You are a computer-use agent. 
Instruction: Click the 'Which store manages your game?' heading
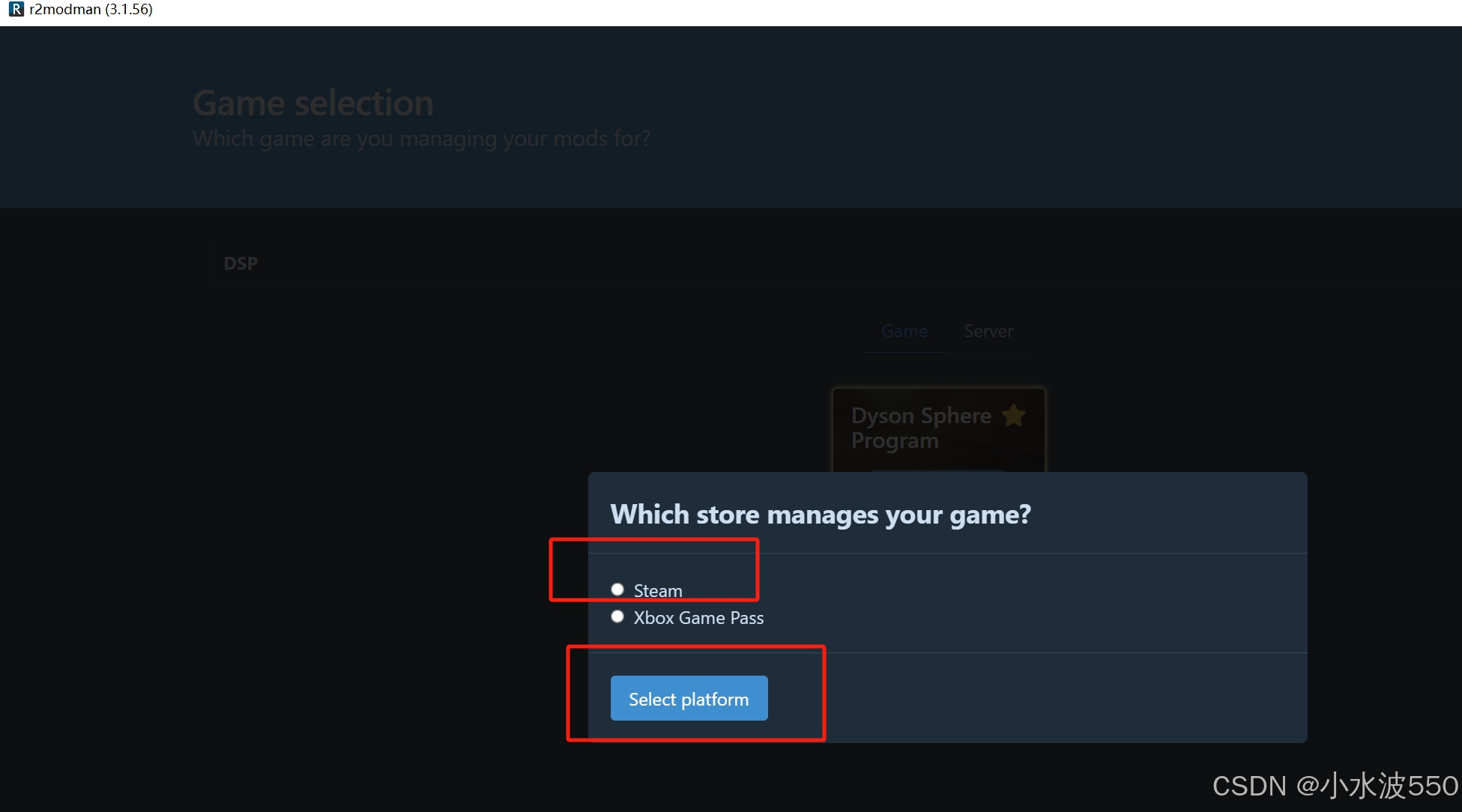click(x=821, y=515)
